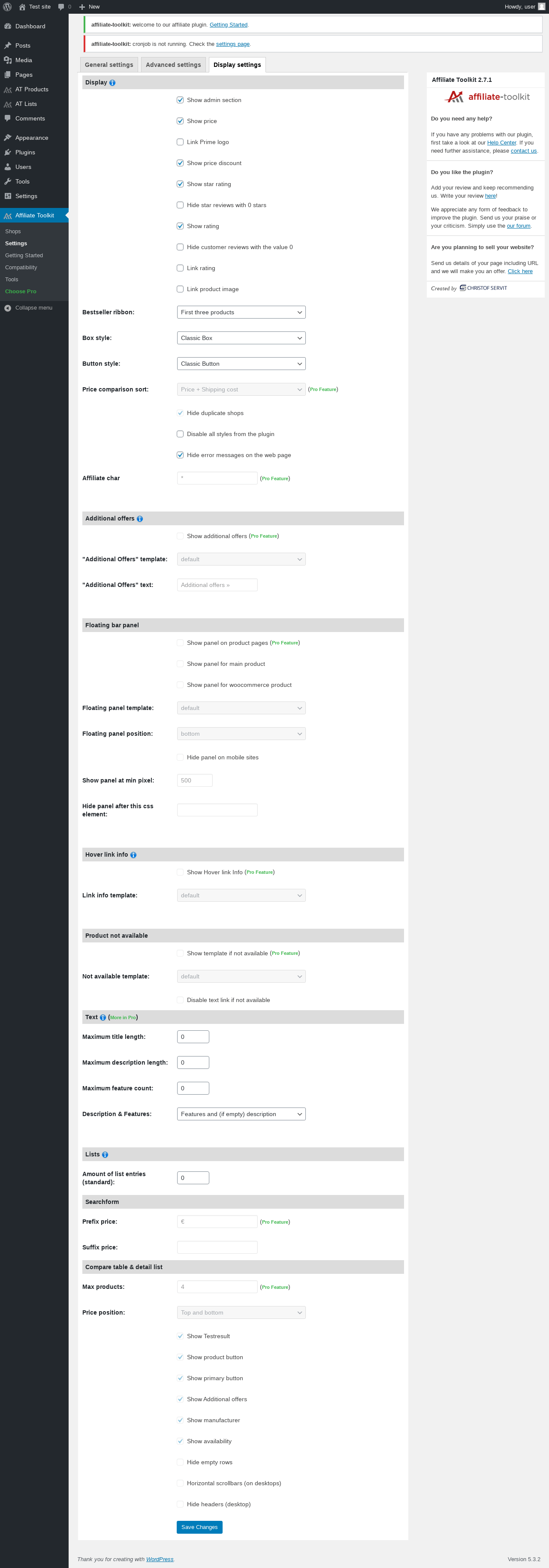Click the Collapse menu arrow icon

7,308
